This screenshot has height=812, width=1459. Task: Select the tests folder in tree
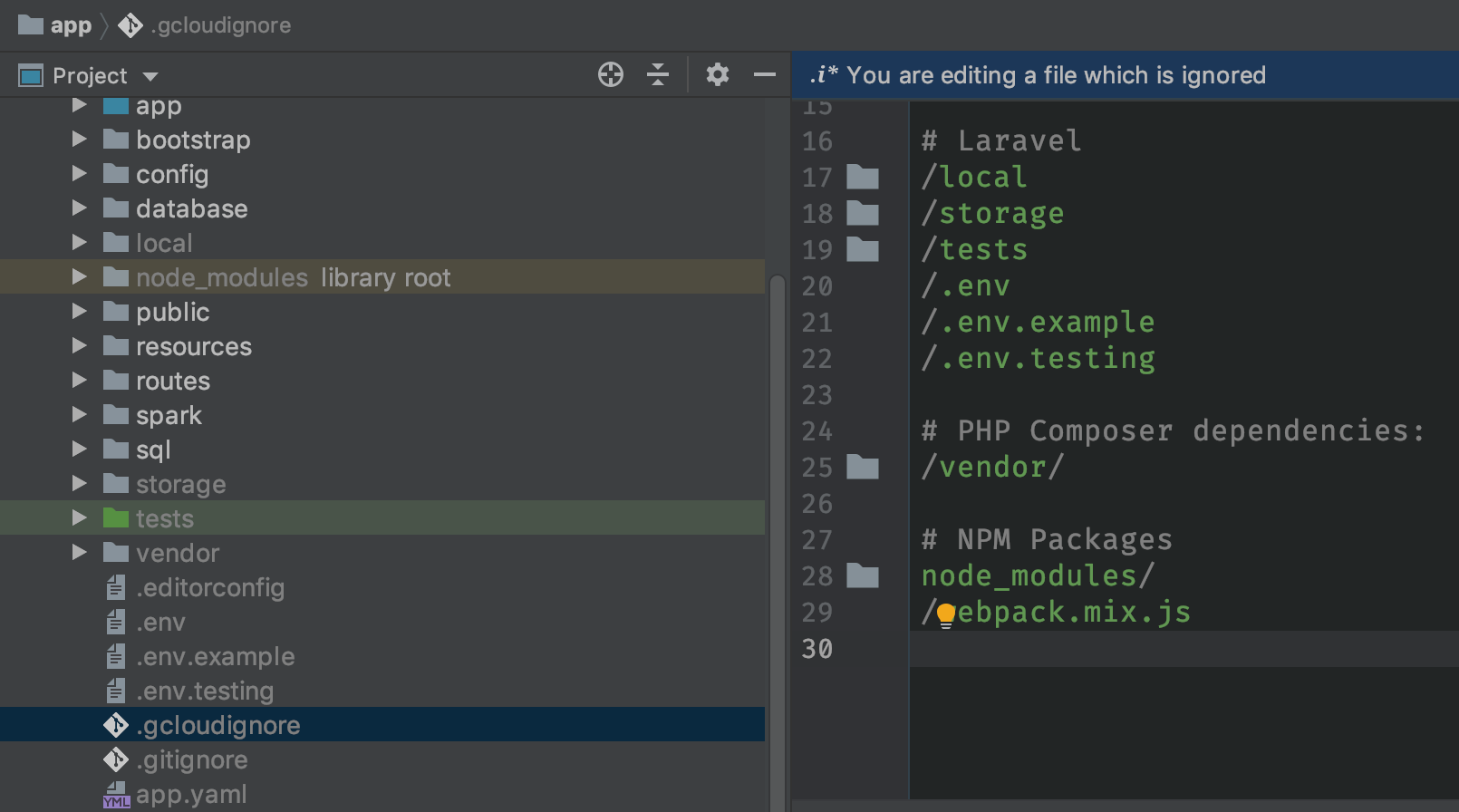coord(382,518)
